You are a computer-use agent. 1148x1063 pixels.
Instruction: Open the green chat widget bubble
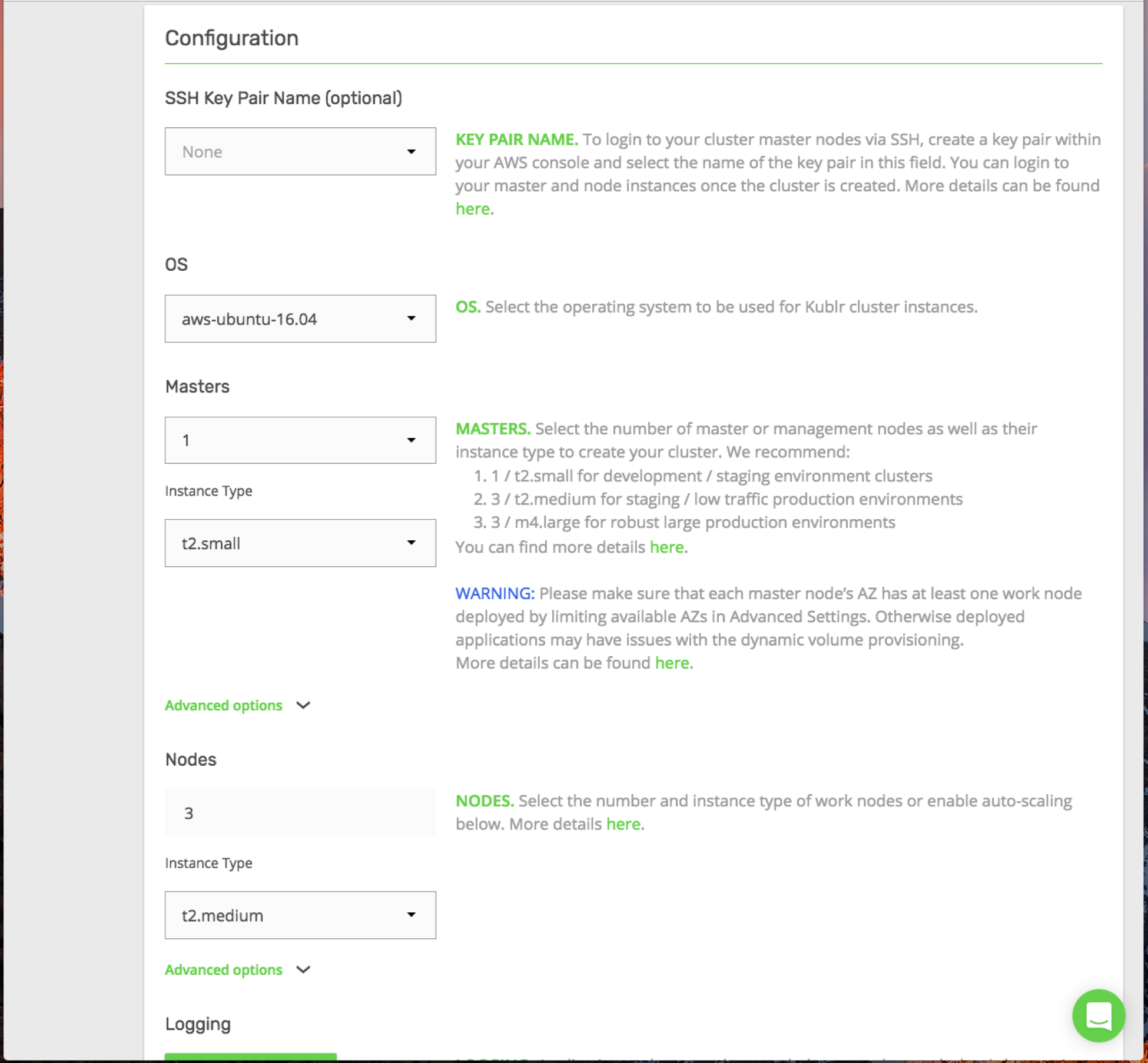(1098, 1015)
